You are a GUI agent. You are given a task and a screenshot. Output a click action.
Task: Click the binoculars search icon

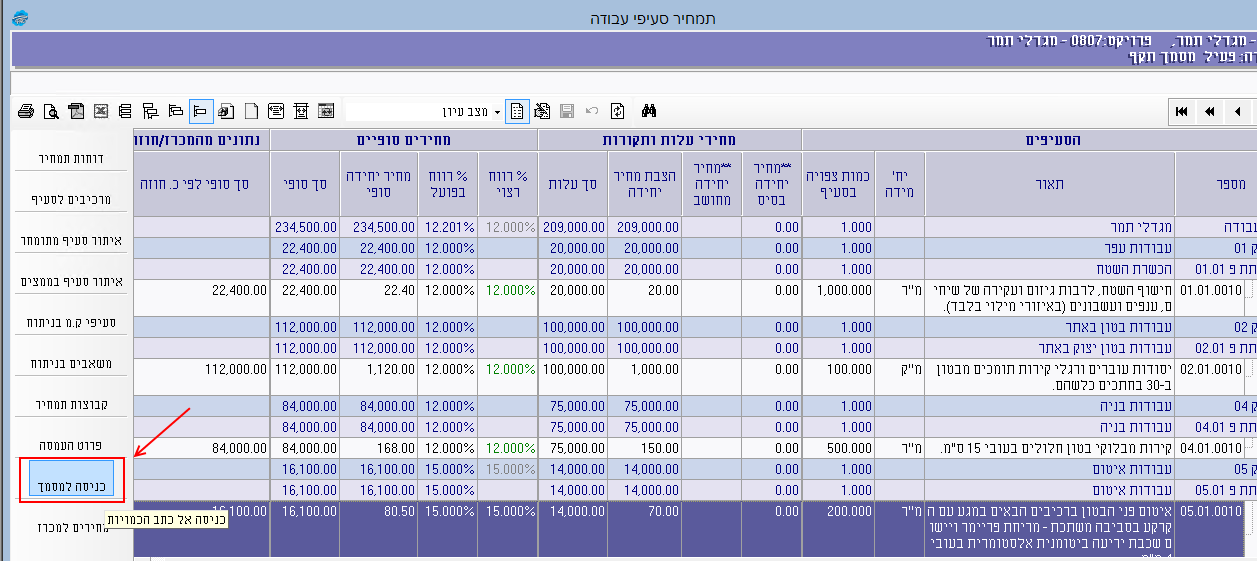pyautogui.click(x=648, y=111)
